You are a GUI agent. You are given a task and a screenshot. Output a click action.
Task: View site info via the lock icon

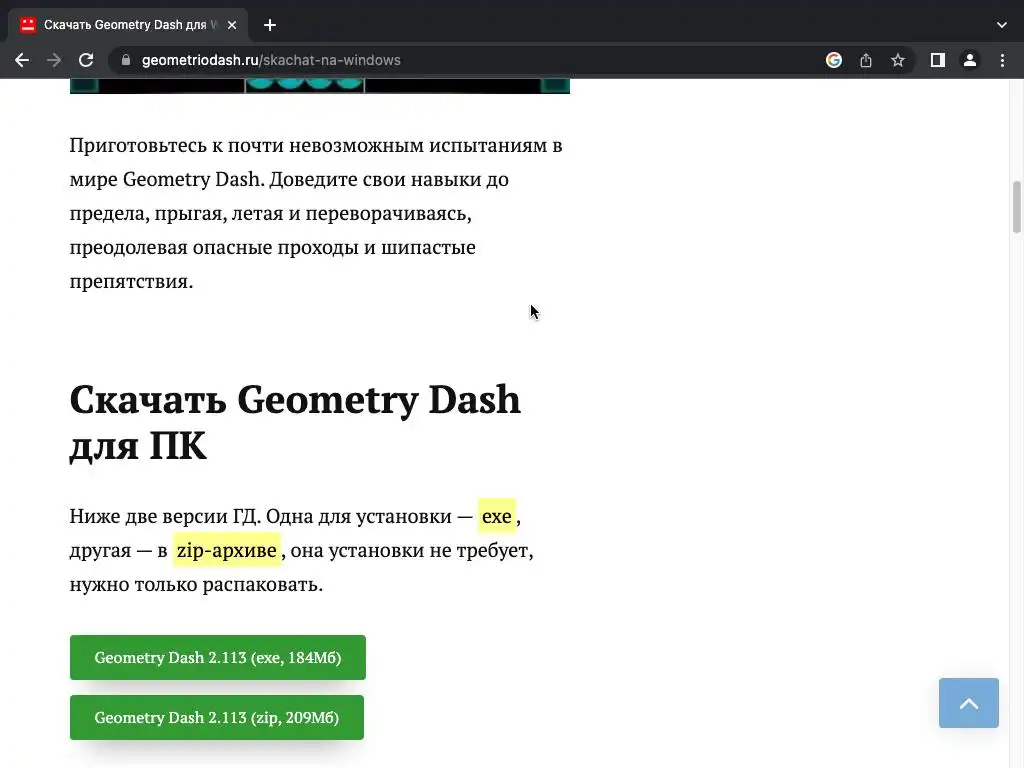point(126,60)
